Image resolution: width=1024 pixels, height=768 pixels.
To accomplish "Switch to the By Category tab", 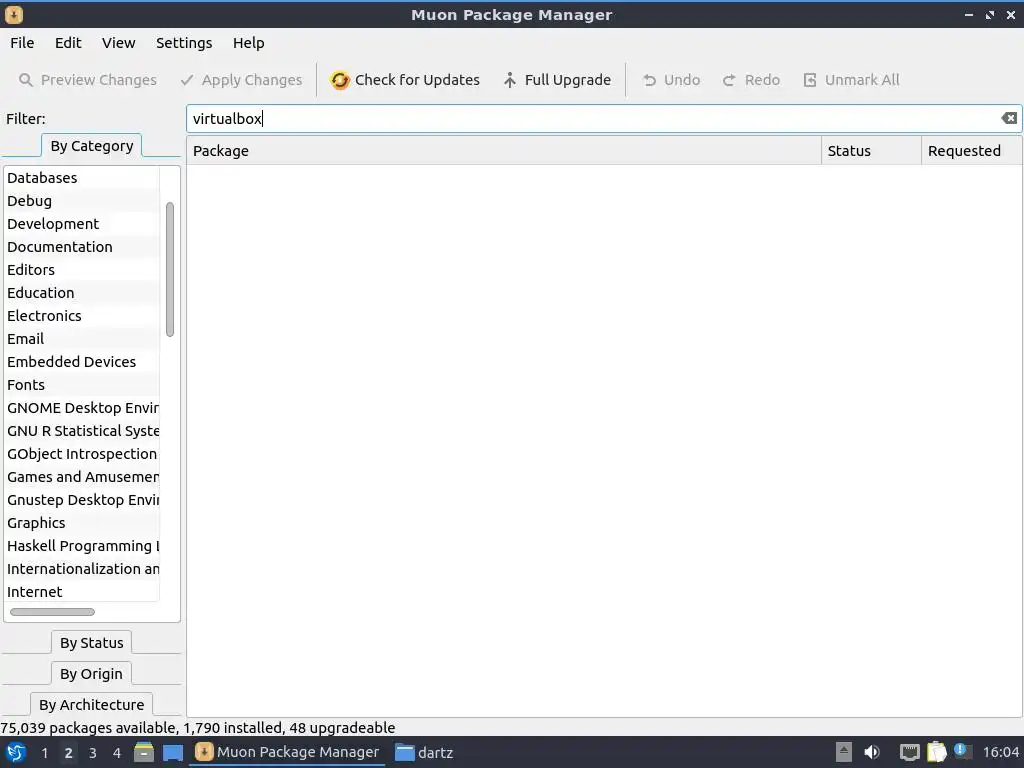I will click(91, 146).
